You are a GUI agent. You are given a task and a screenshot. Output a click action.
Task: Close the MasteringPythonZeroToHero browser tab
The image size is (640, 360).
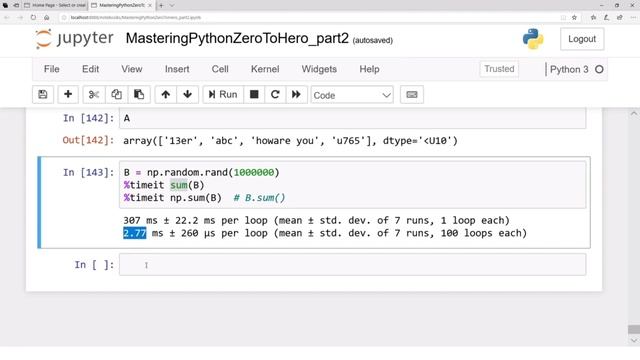(x=150, y=5)
